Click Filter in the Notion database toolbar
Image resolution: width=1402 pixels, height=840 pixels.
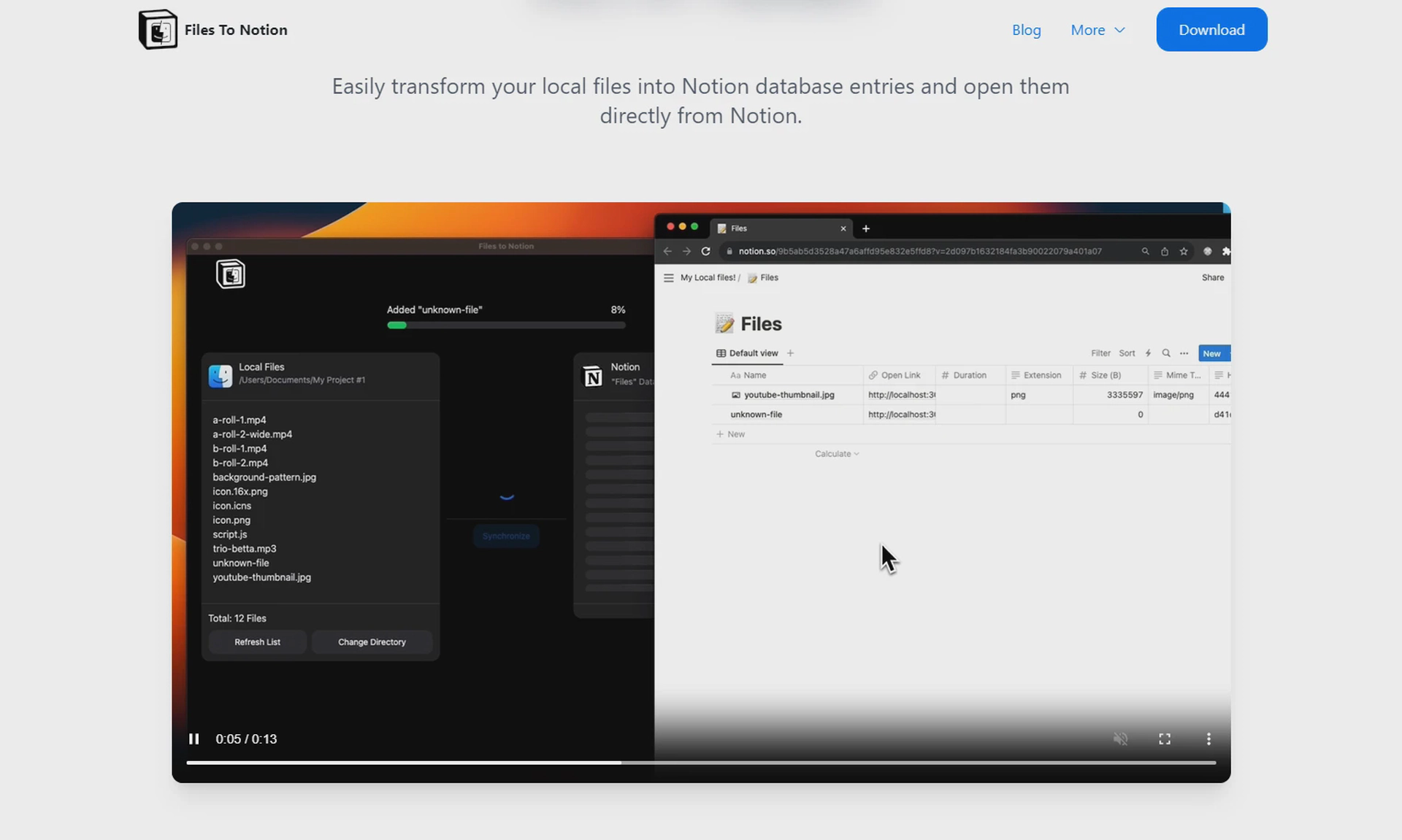click(1100, 353)
